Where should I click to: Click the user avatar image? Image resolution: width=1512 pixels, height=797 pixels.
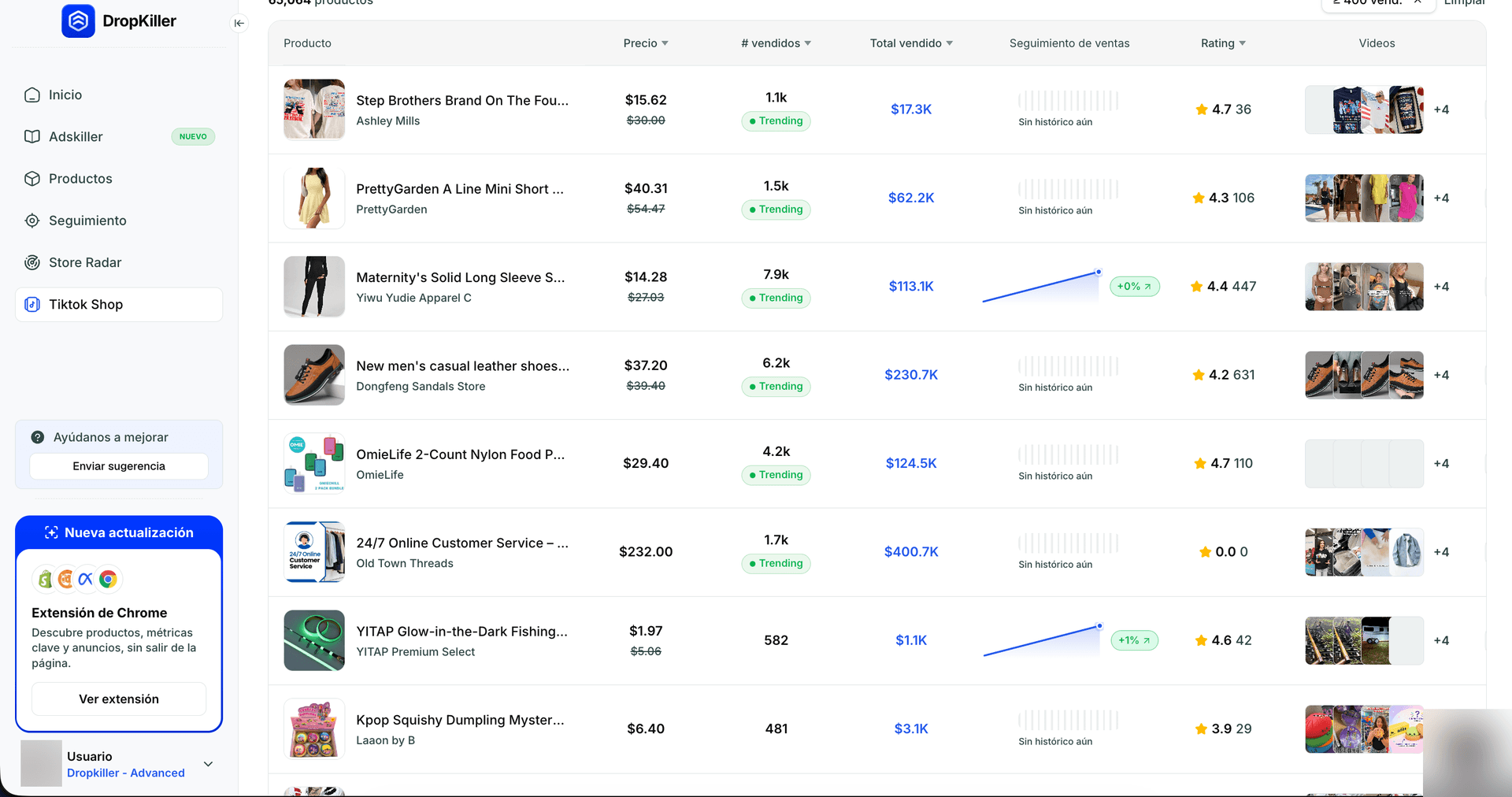pyautogui.click(x=41, y=763)
